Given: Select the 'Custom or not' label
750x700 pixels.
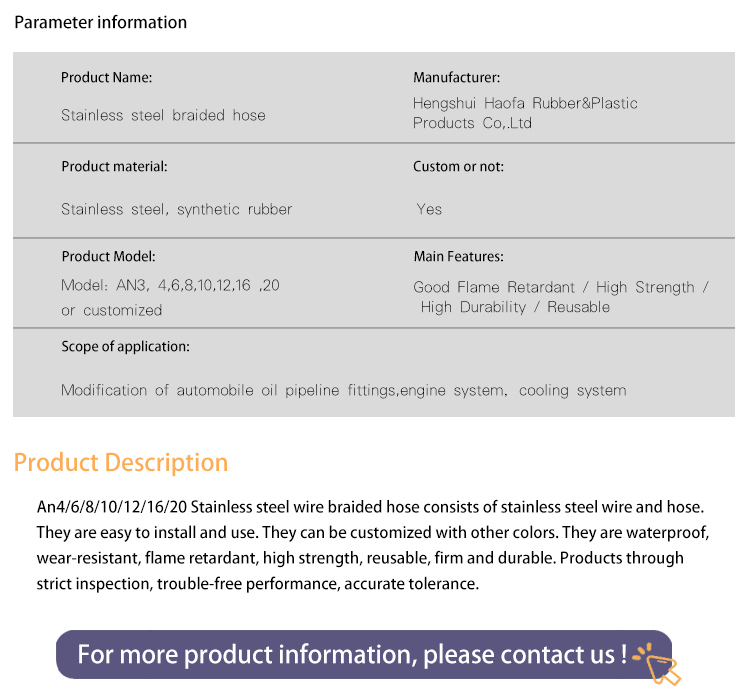Looking at the screenshot, I should point(458,167).
